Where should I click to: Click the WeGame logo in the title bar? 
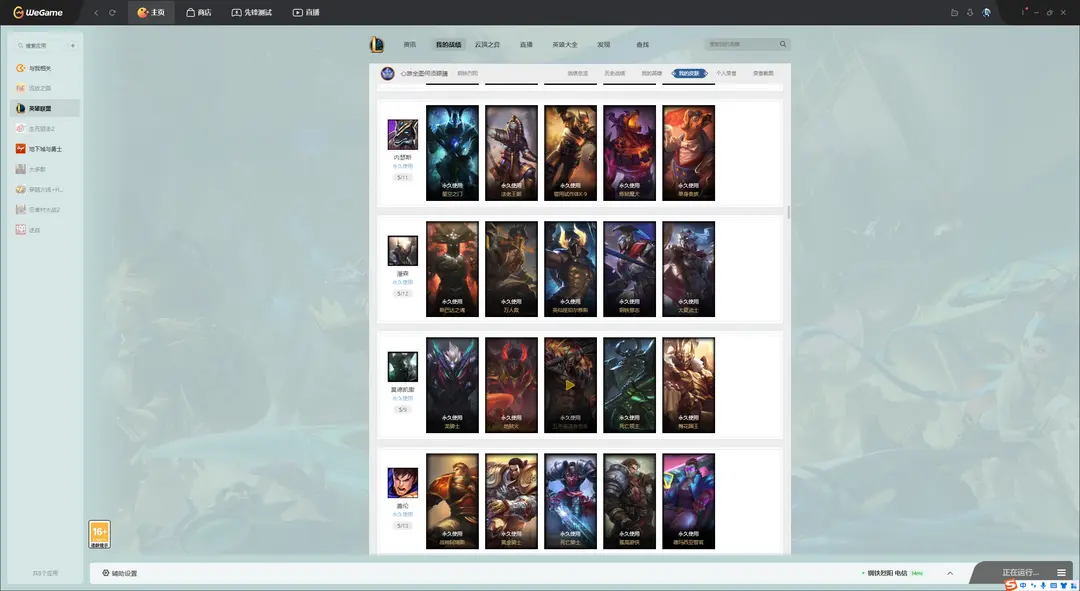[38, 12]
